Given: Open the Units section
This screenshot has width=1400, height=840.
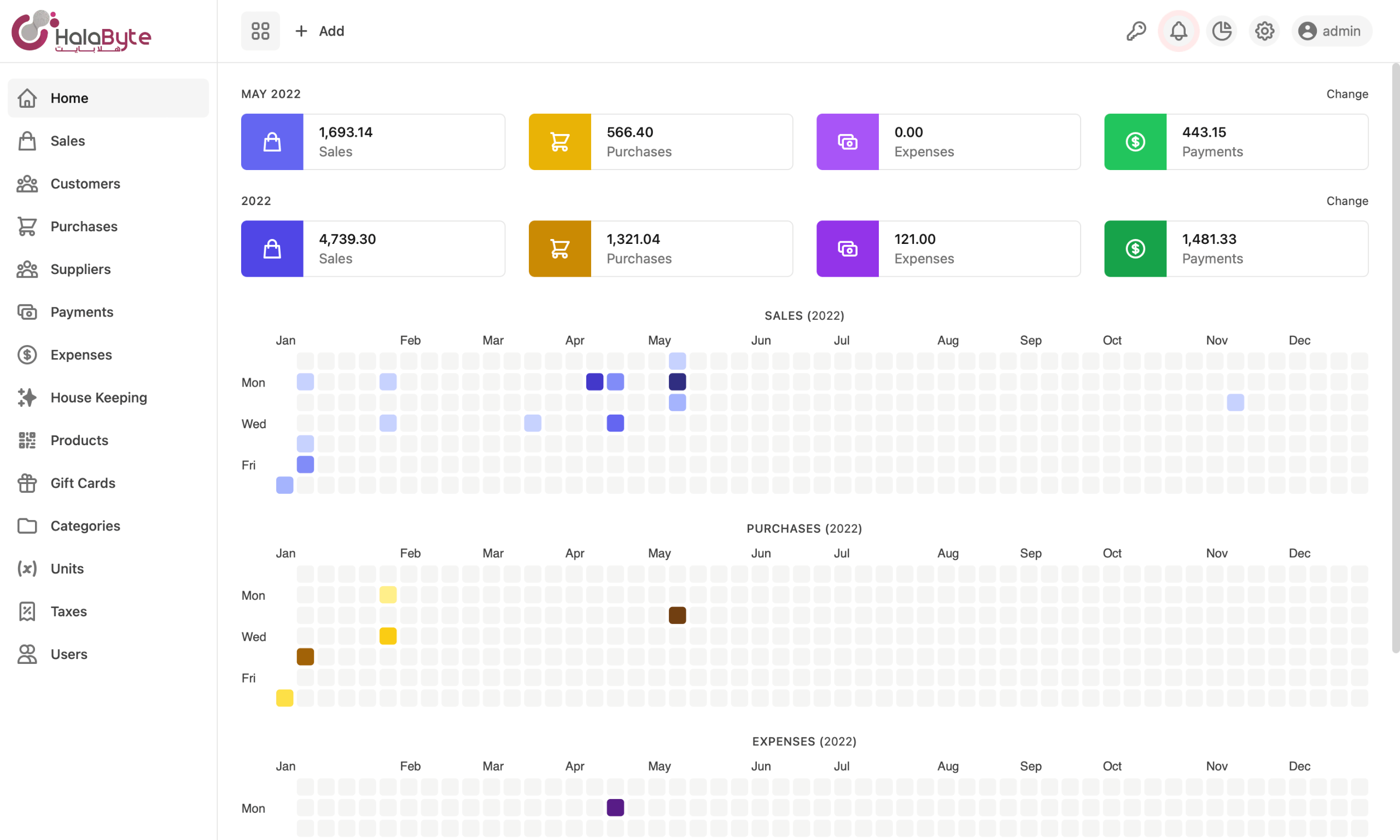Looking at the screenshot, I should click(x=66, y=568).
